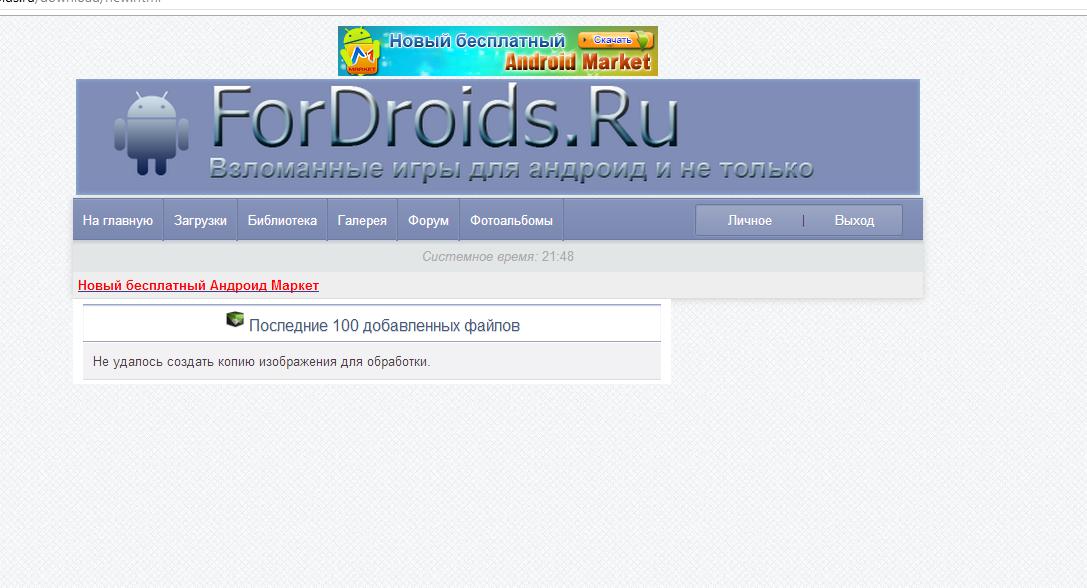Click the Последние 100 добавленных файлов heading
The width and height of the screenshot is (1087, 588).
tap(384, 326)
